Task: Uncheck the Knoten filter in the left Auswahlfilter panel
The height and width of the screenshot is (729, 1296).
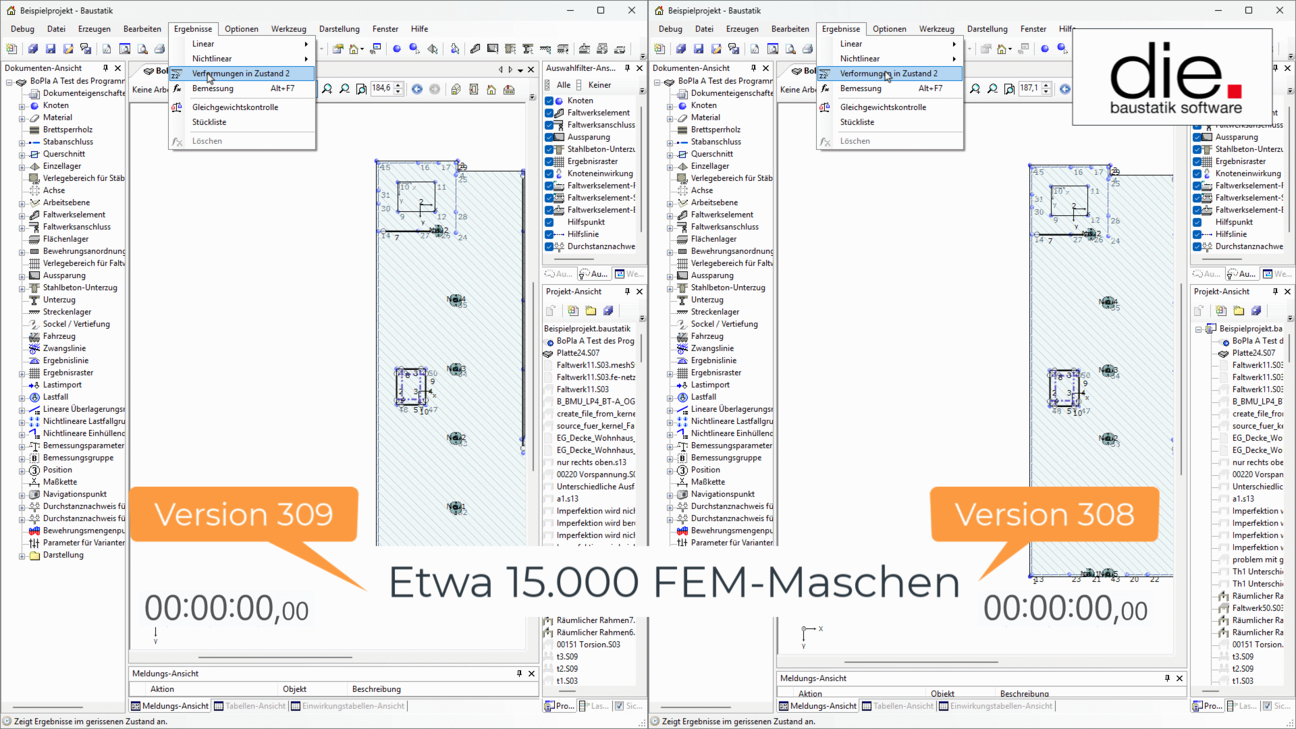Action: point(549,101)
